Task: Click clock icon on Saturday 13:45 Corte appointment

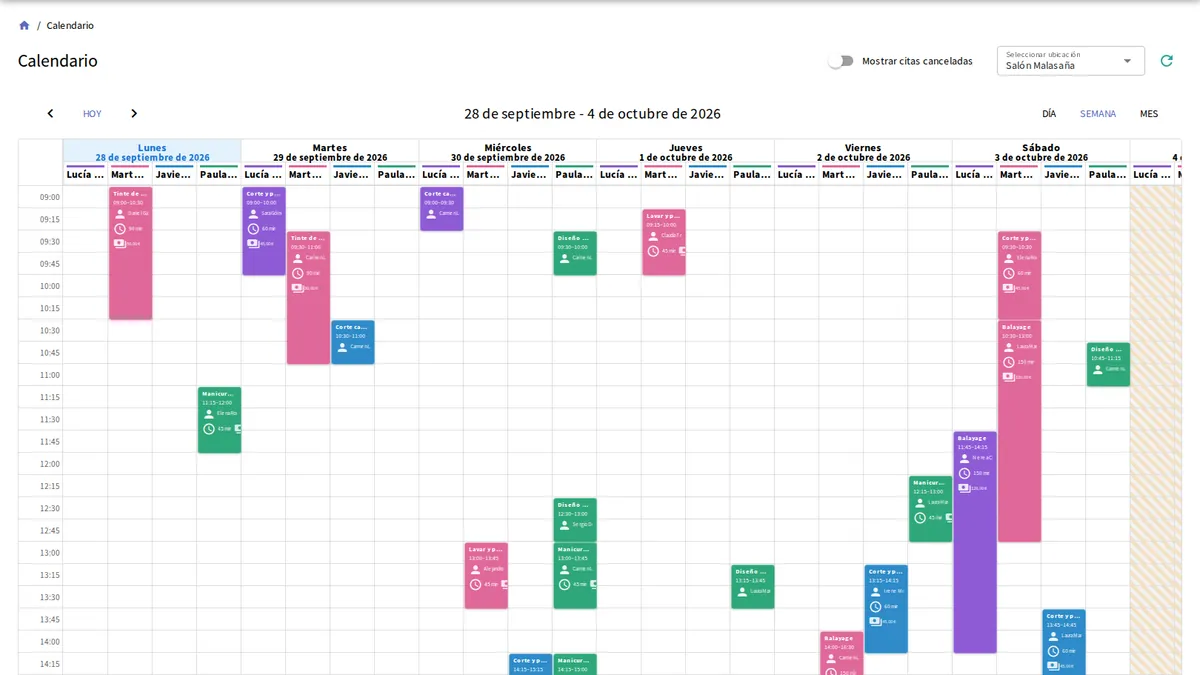Action: click(x=1053, y=651)
